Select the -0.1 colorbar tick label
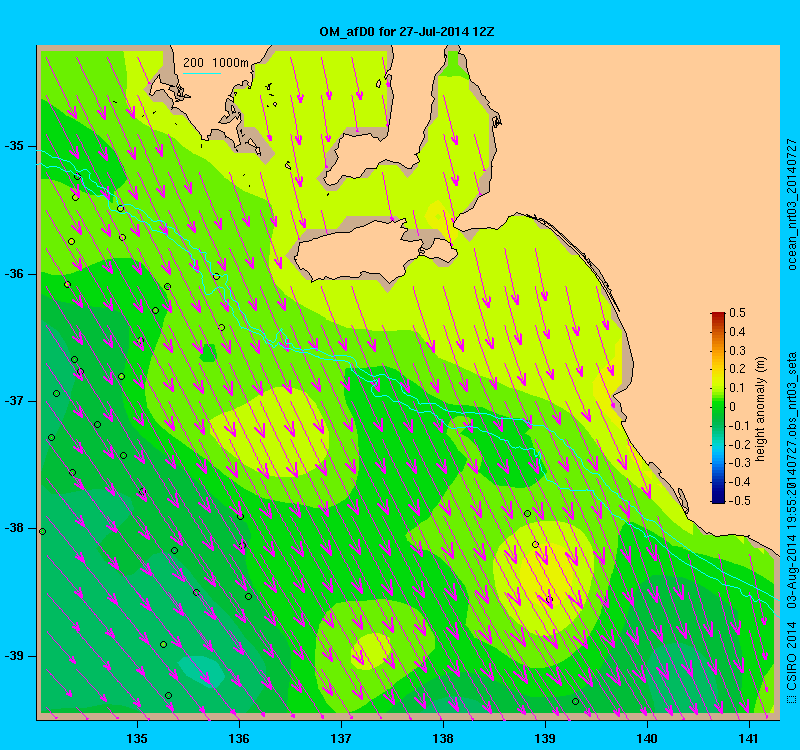This screenshot has width=800, height=750. (x=738, y=426)
